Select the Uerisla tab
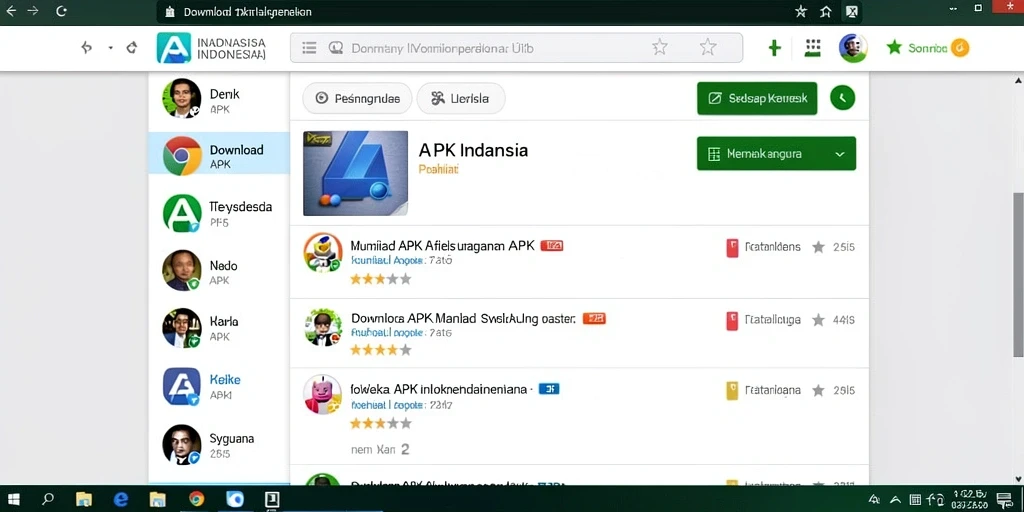Image resolution: width=1024 pixels, height=512 pixels. click(460, 99)
